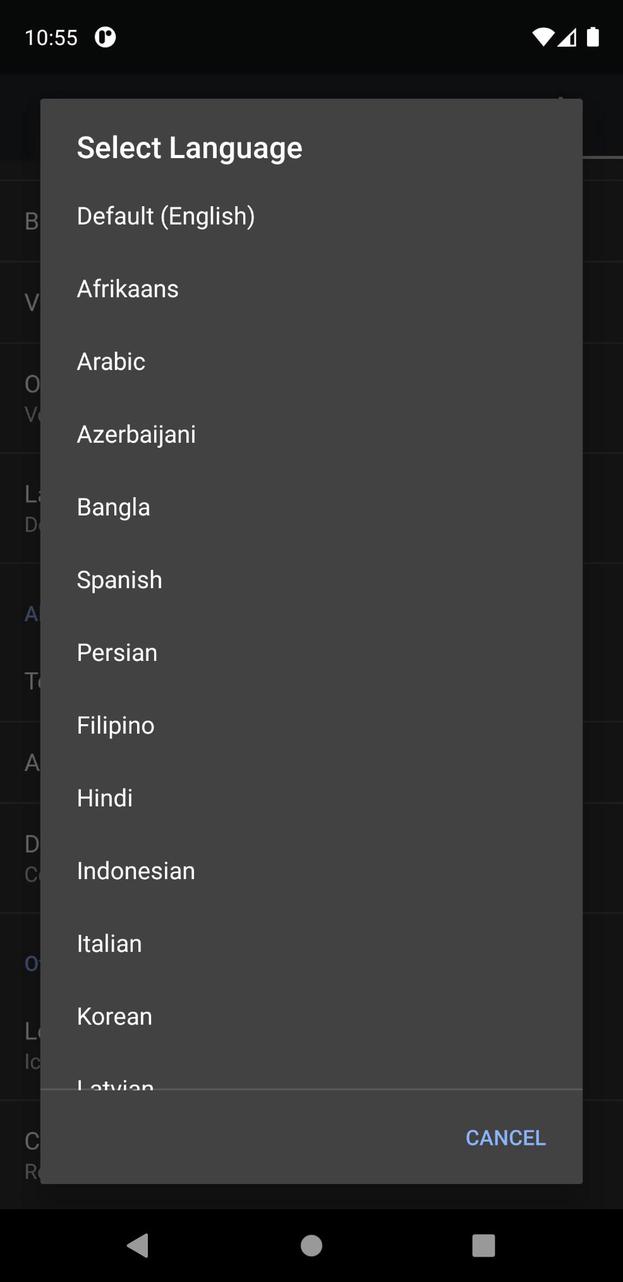Viewport: 623px width, 1282px height.
Task: Choose Spanish from the list
Action: [x=120, y=580]
